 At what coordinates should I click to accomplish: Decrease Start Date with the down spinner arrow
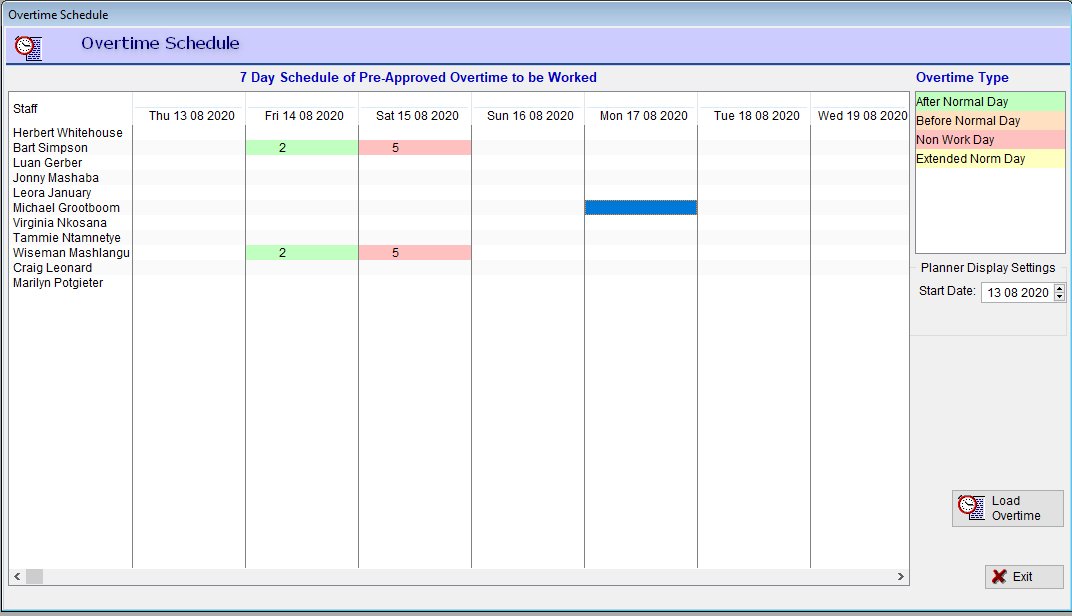point(1059,297)
